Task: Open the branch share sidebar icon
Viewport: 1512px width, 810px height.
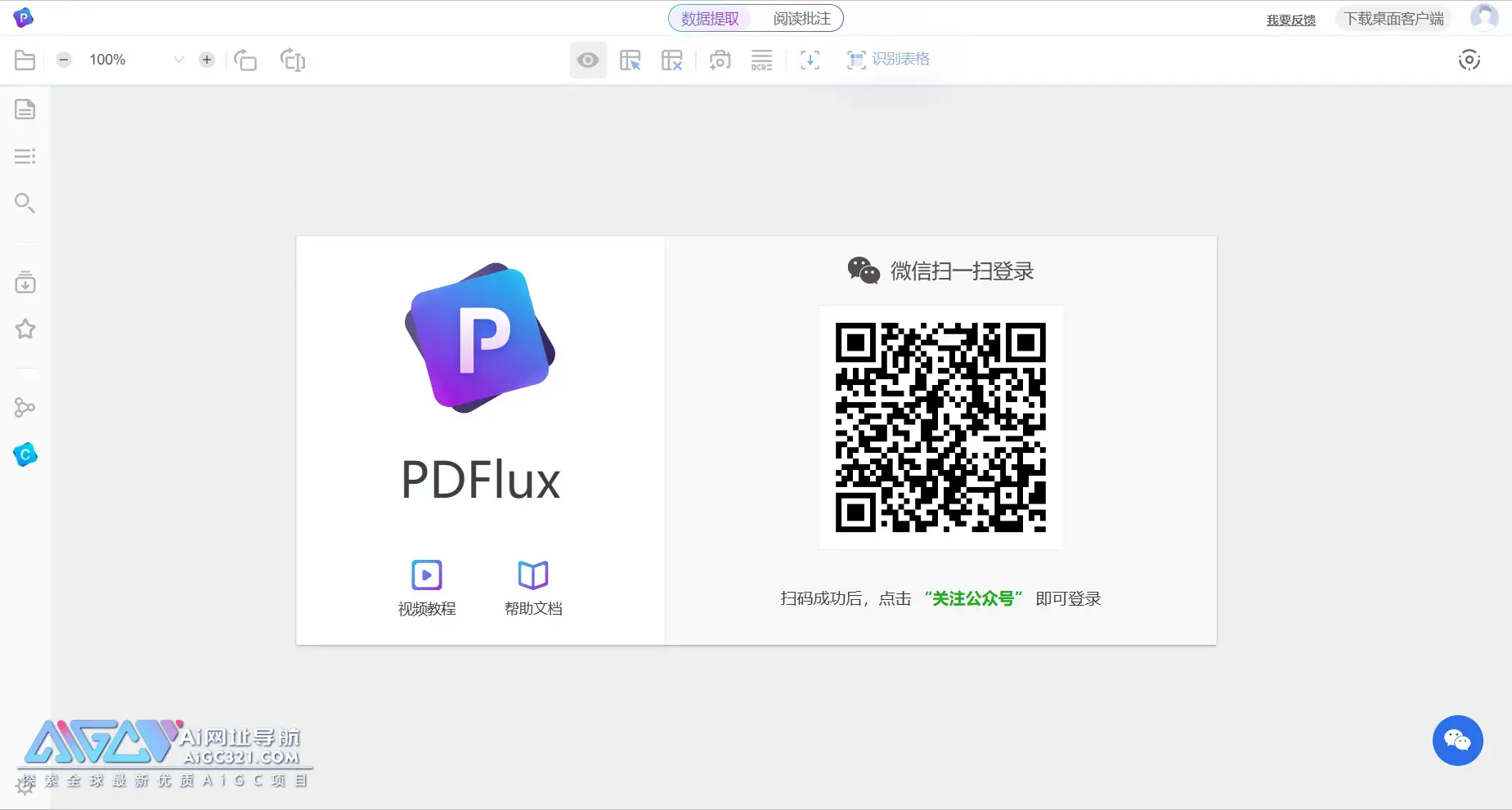Action: (x=25, y=407)
